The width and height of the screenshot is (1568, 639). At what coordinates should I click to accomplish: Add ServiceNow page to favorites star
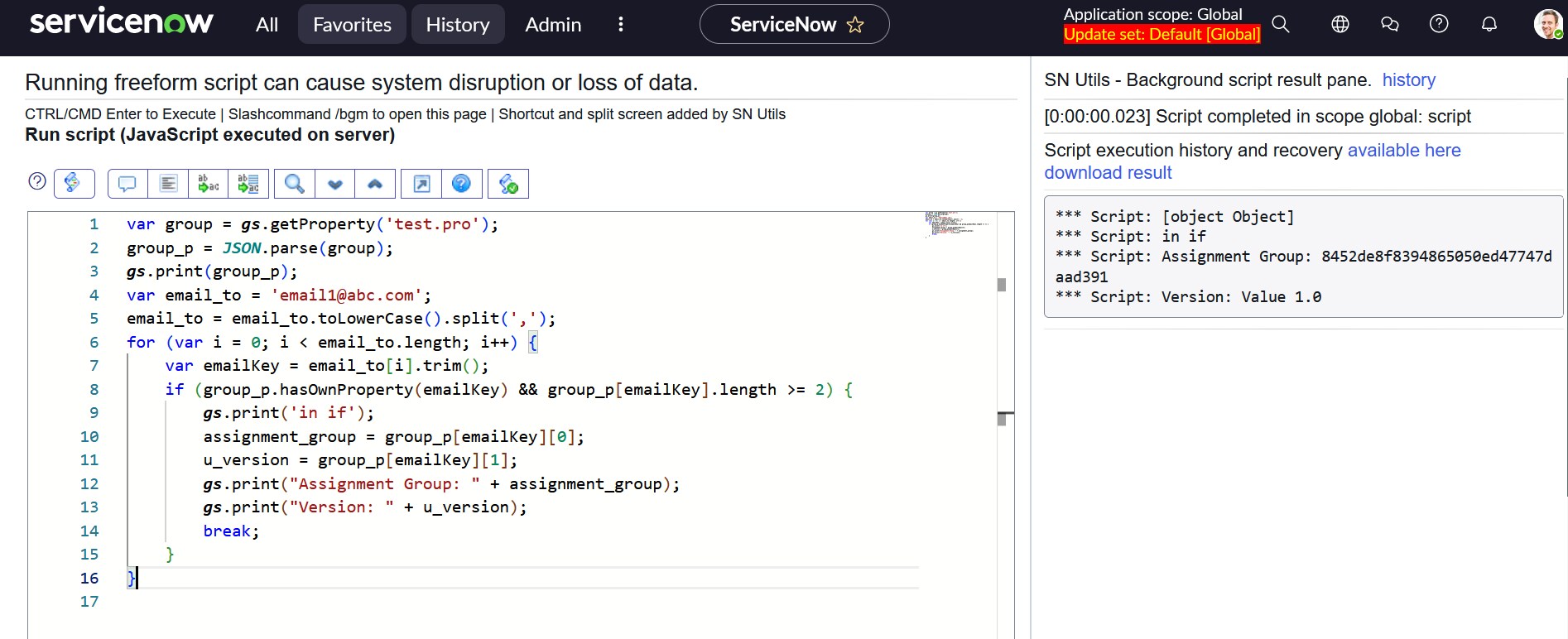click(x=855, y=25)
